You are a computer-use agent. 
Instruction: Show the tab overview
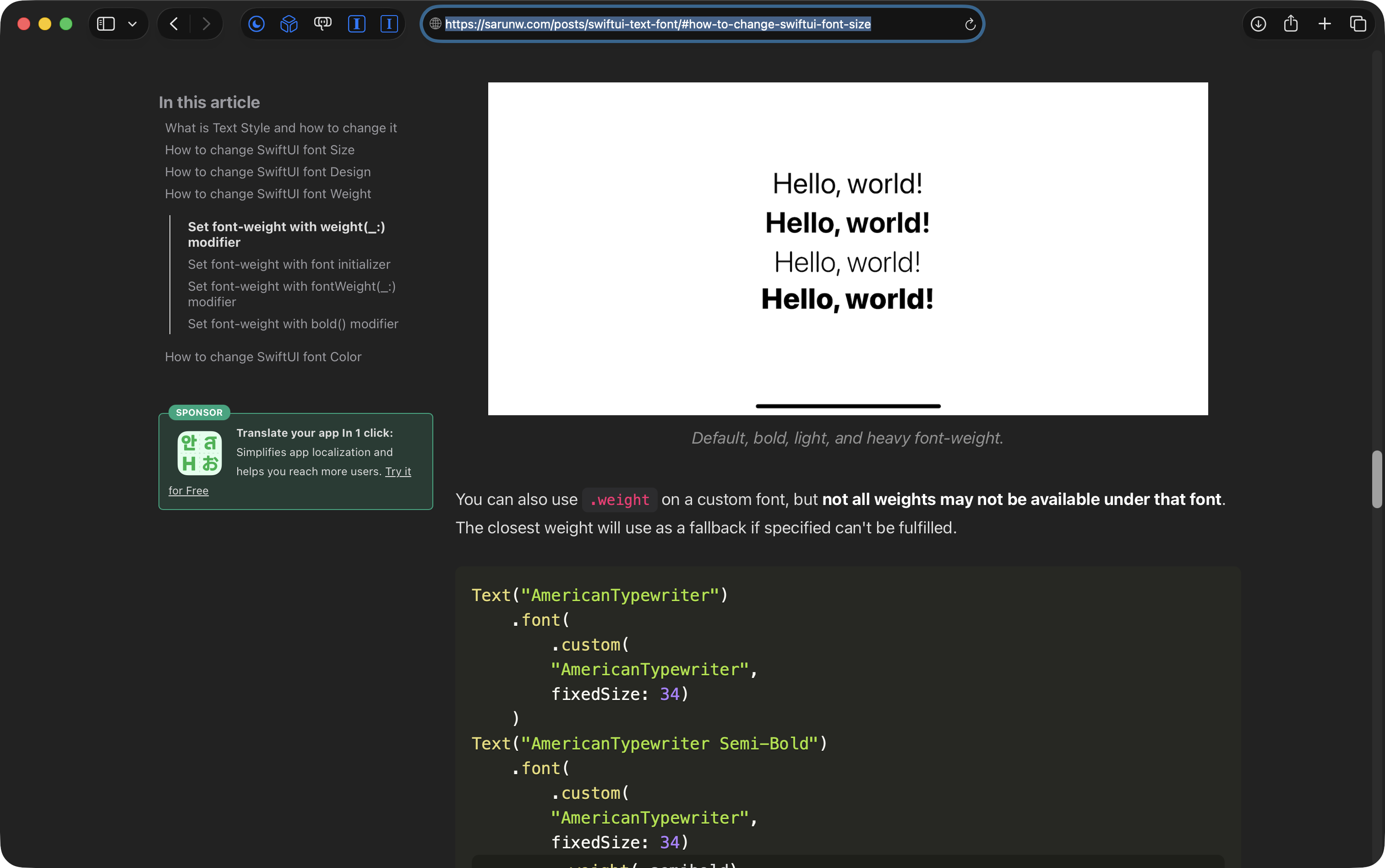pos(1358,23)
